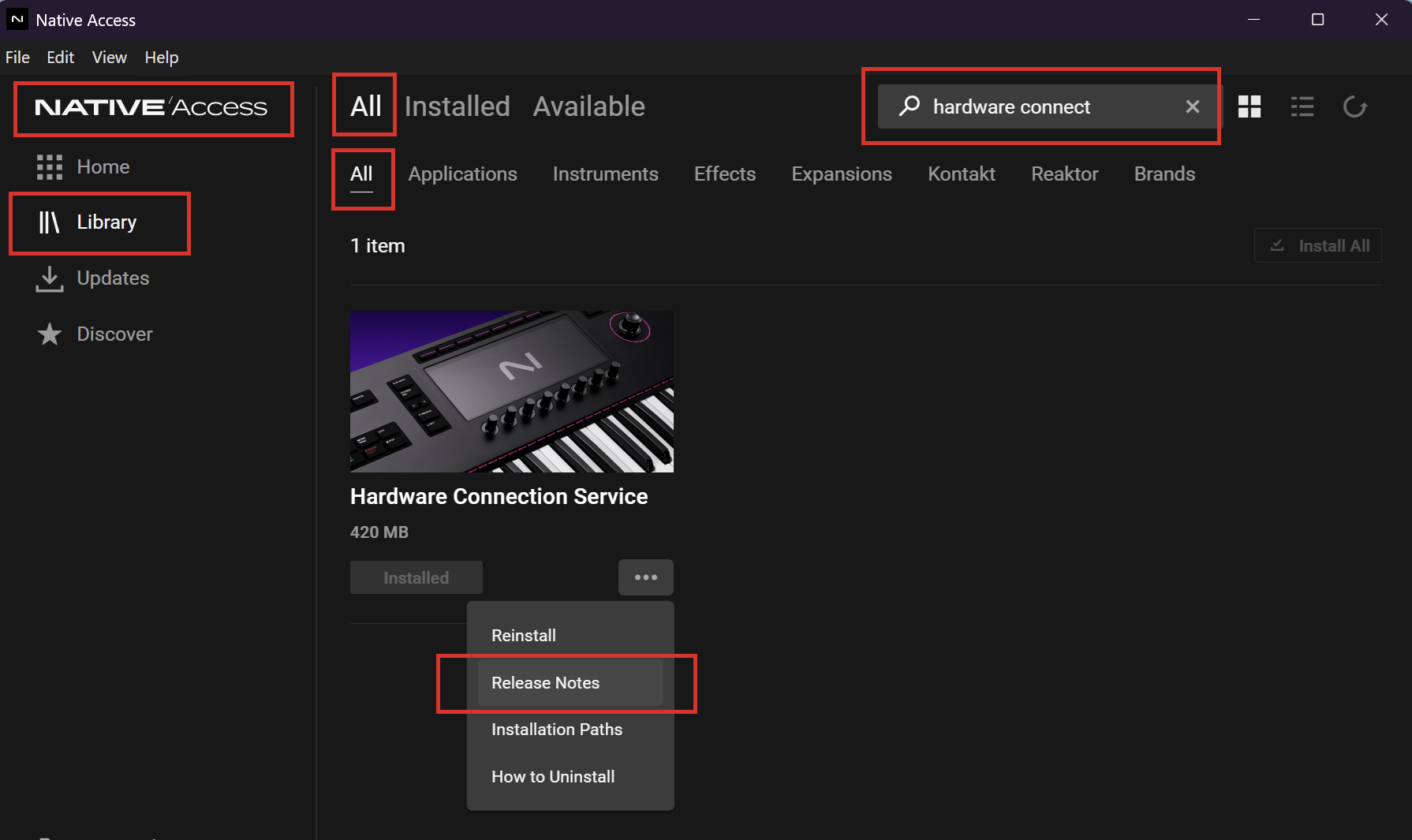Click the Library books icon

(49, 222)
